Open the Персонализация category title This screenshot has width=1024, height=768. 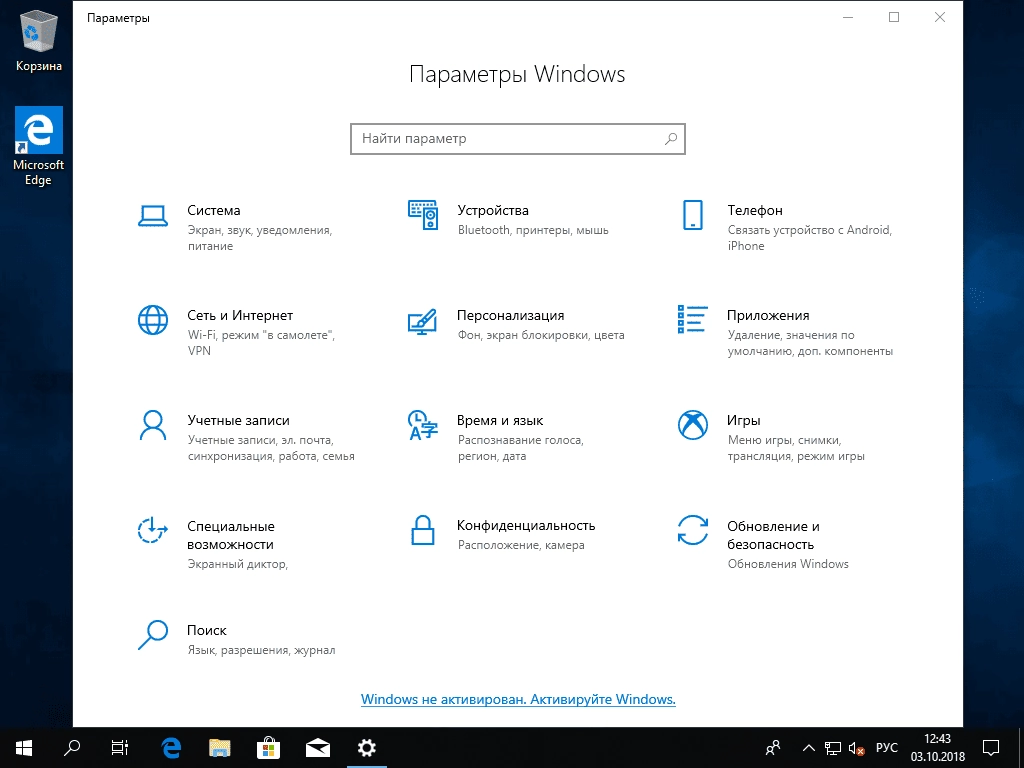[511, 315]
